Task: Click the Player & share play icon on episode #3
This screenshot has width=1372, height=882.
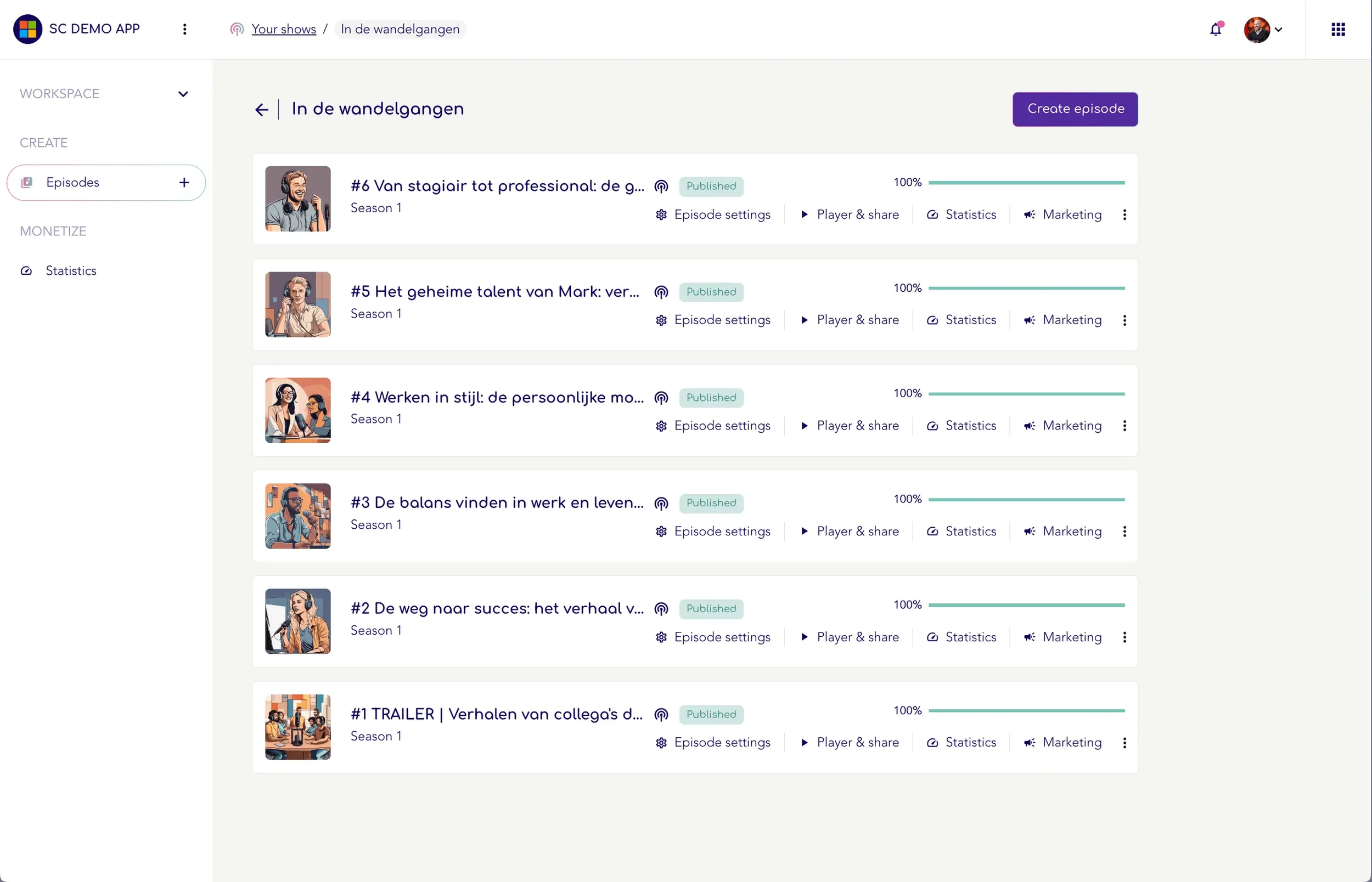Action: pos(805,531)
